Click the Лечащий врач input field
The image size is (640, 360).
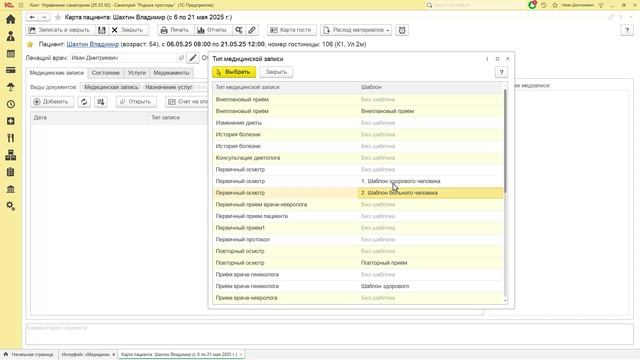(x=124, y=58)
